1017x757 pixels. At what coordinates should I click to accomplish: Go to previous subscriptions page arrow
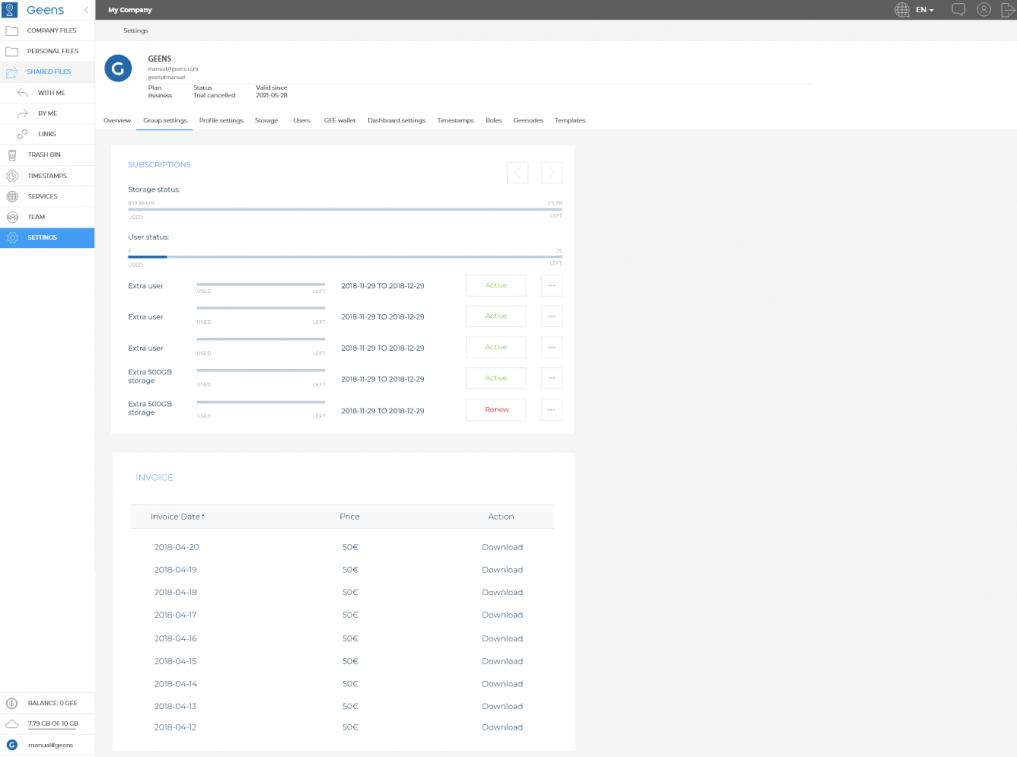tap(518, 173)
